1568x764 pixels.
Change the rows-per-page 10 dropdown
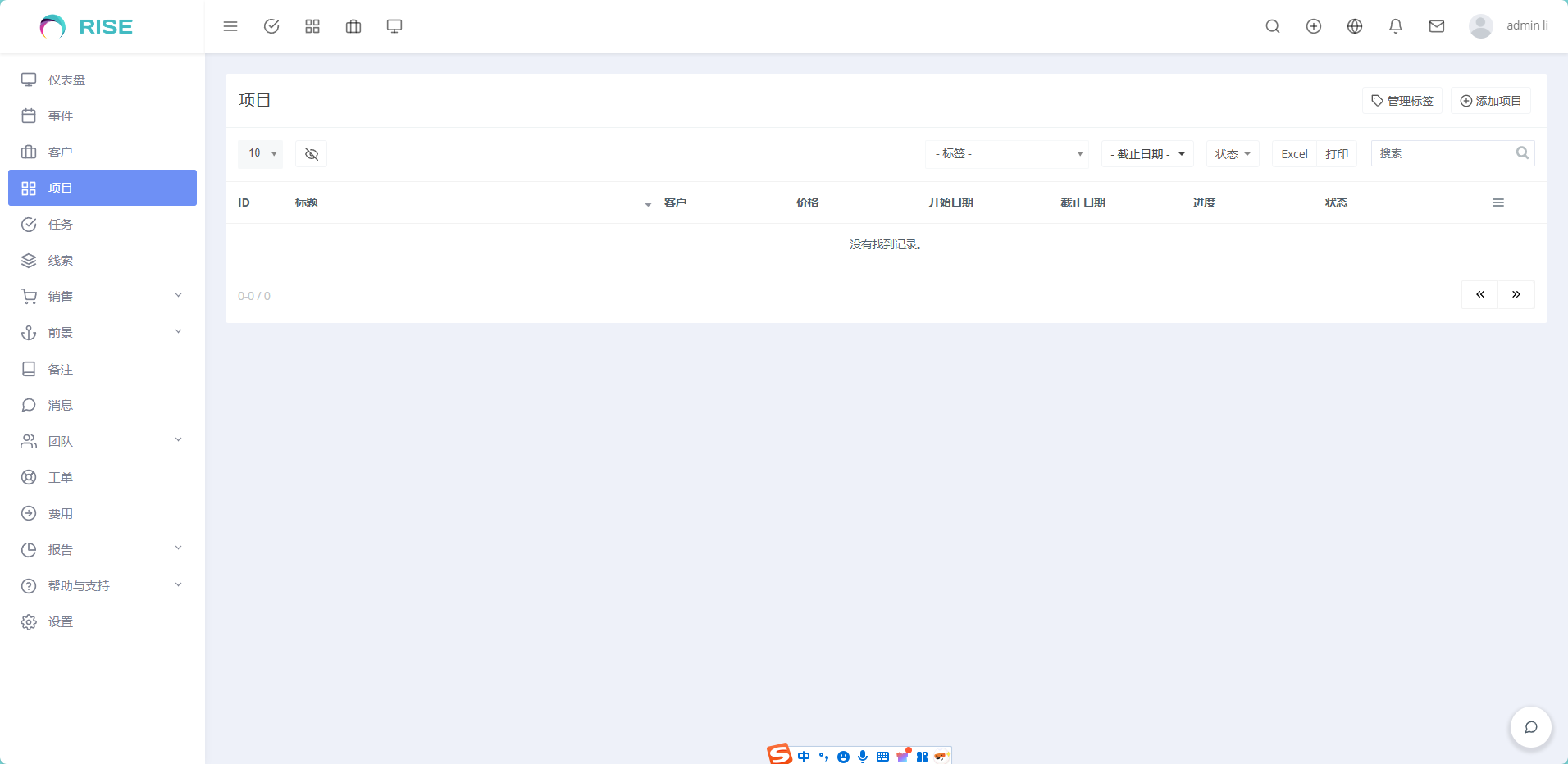[261, 153]
